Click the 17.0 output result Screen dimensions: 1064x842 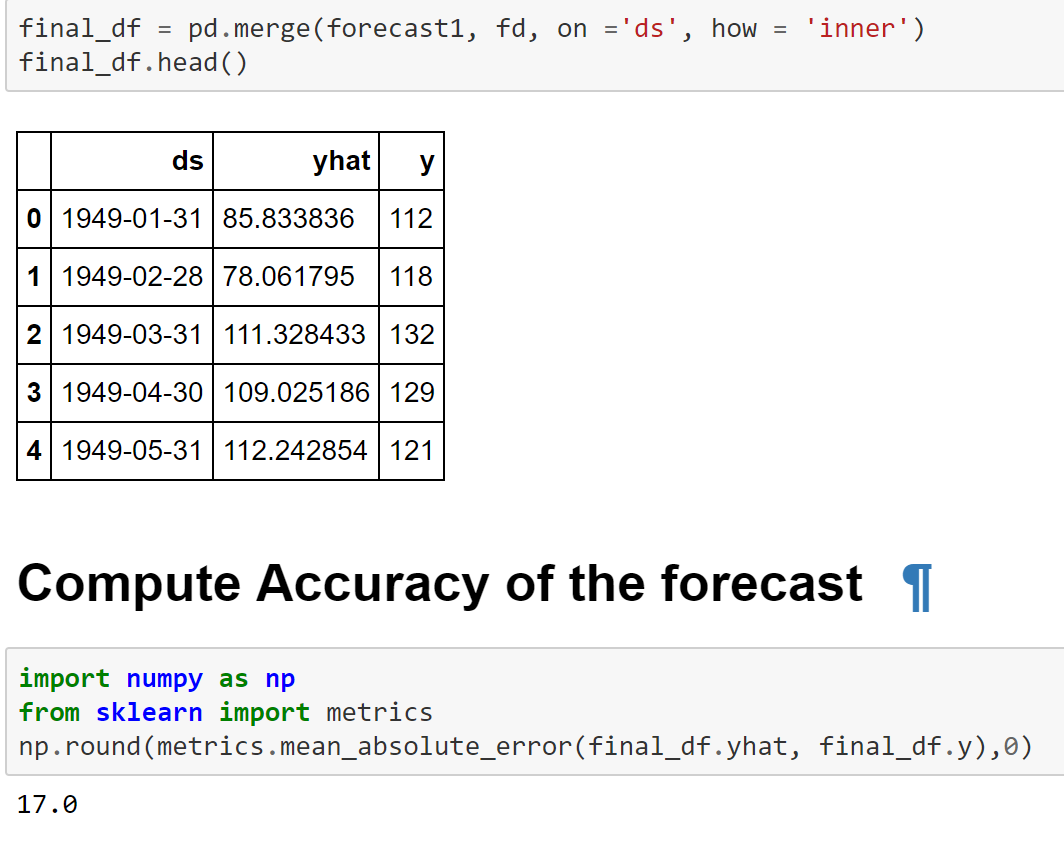(48, 804)
